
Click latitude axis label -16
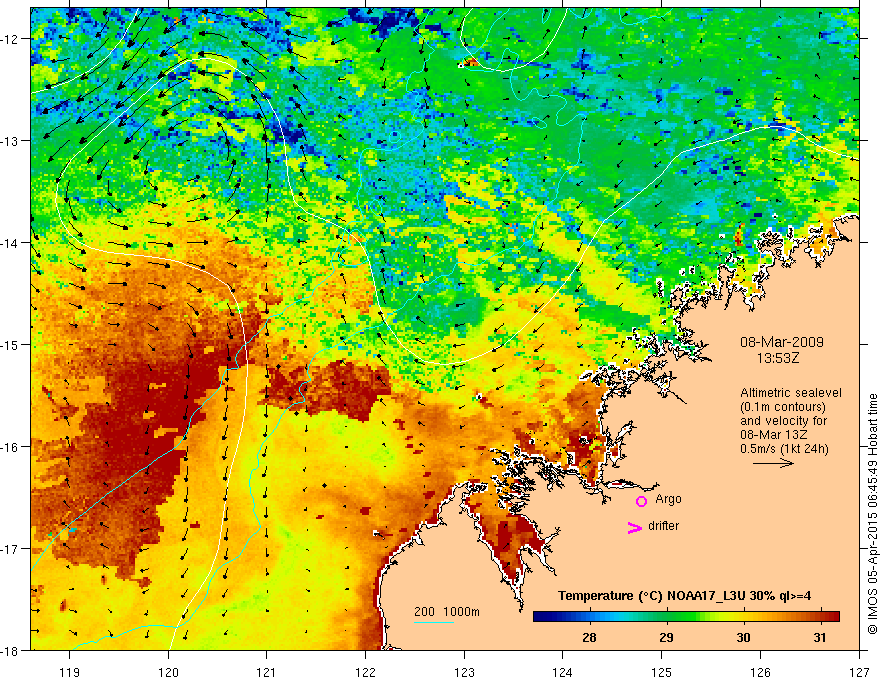click(x=10, y=447)
